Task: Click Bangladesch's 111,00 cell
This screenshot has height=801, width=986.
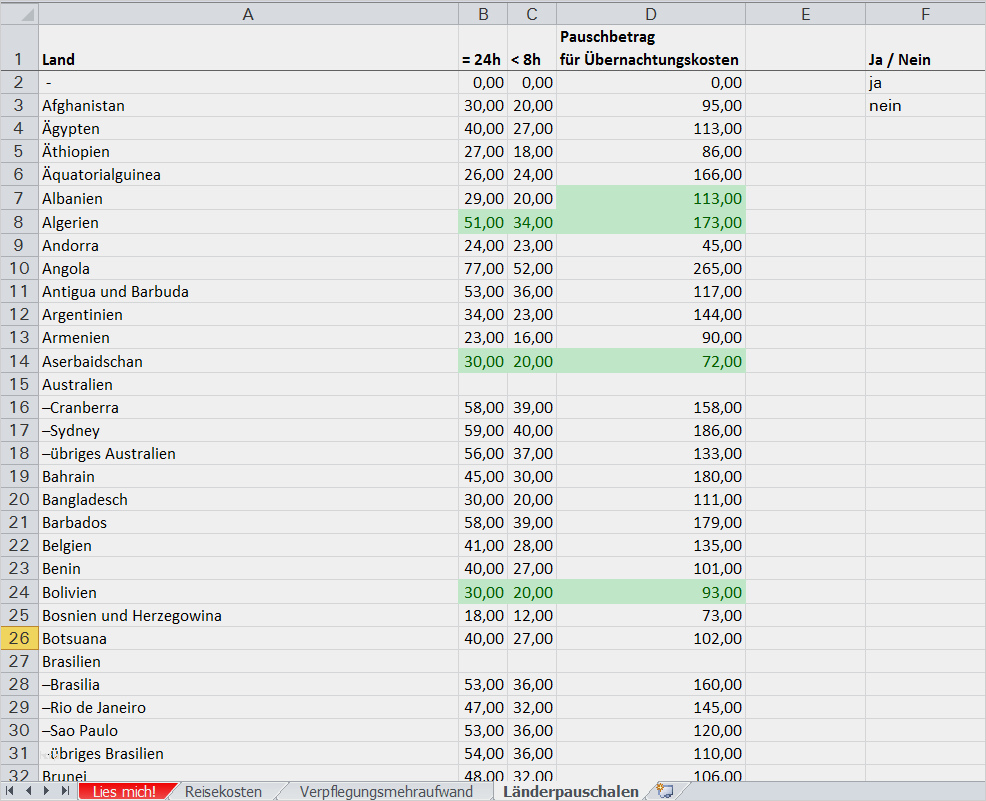Action: pos(651,499)
